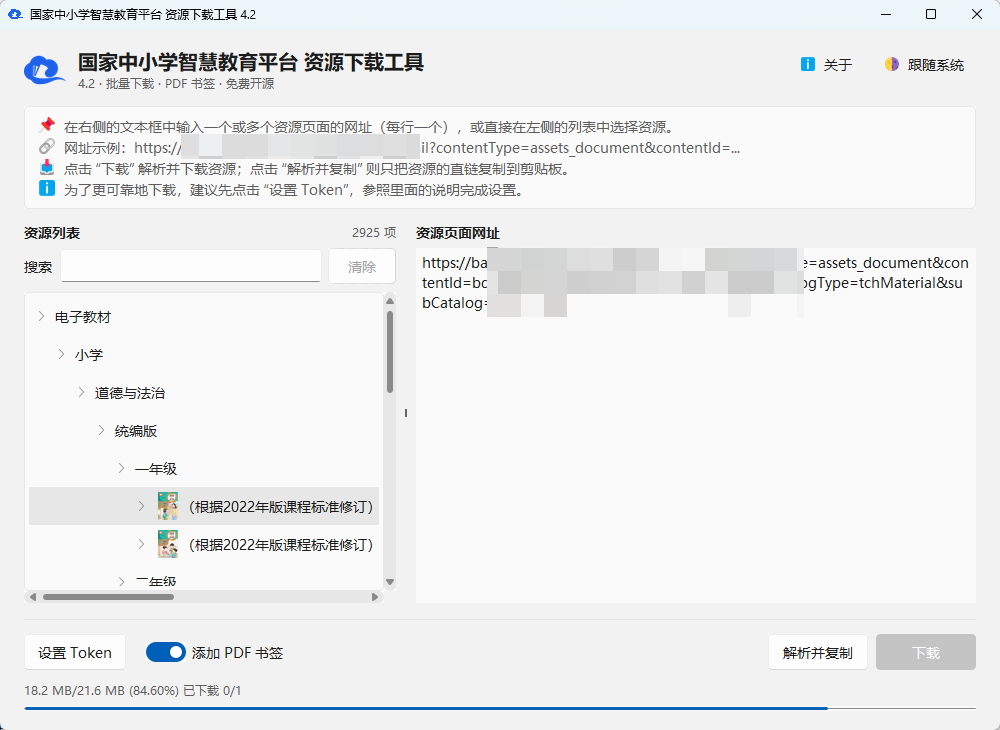Image resolution: width=1000 pixels, height=730 pixels.
Task: Click the horizontal scrollbar thumb of resource tree
Action: click(108, 597)
